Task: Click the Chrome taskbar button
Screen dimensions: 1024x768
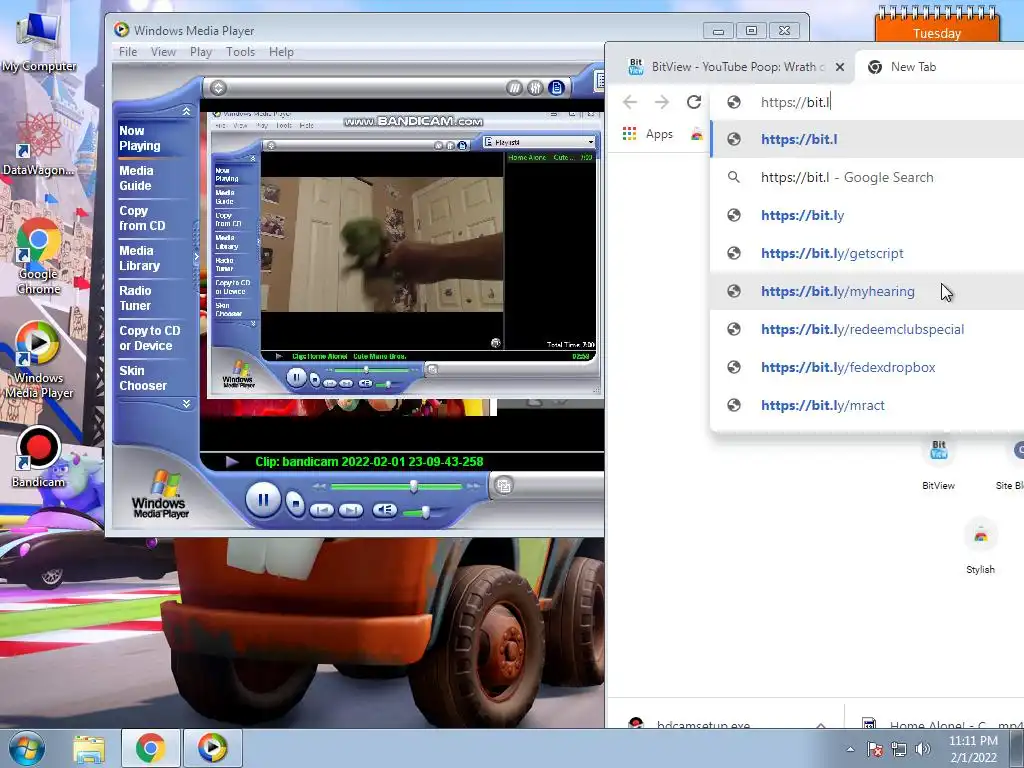Action: 150,748
